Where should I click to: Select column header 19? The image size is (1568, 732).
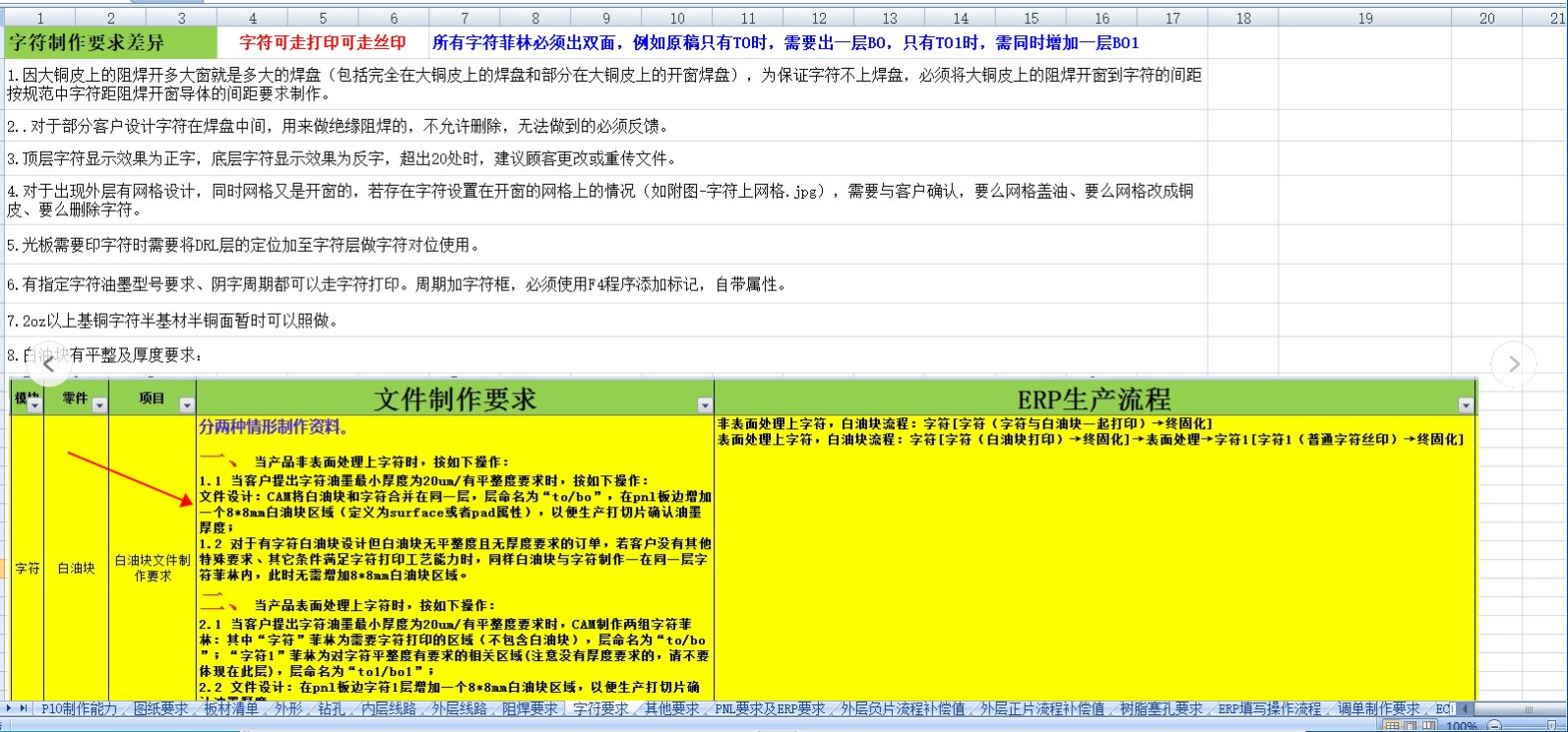click(1365, 18)
